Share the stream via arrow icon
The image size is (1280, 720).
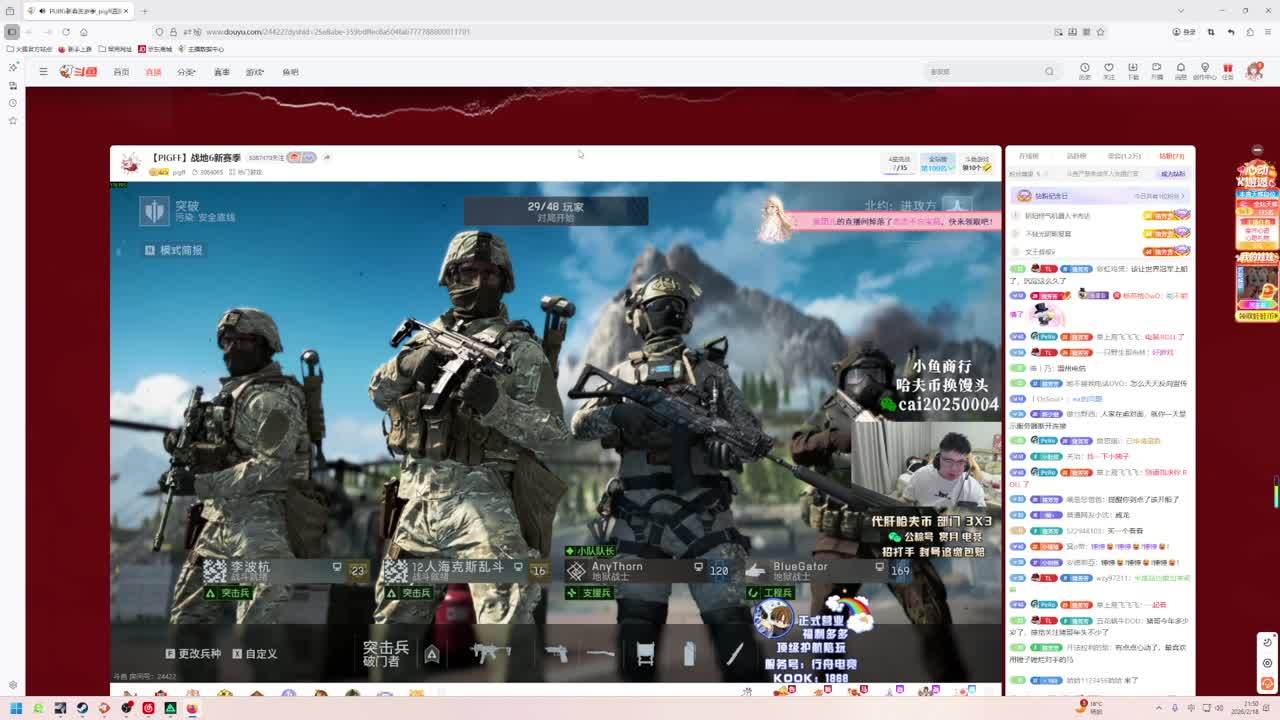click(327, 157)
